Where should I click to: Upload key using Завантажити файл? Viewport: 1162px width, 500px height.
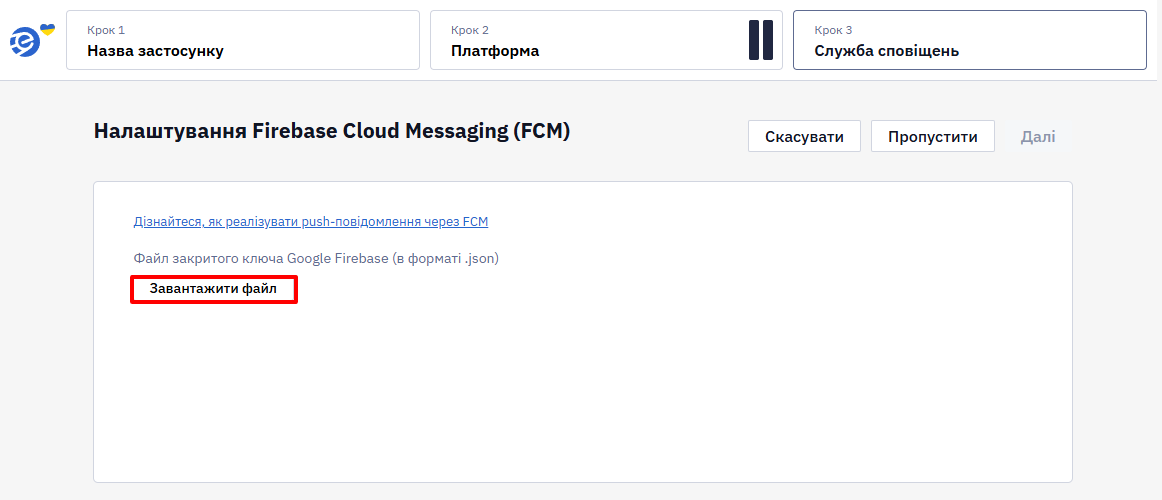click(x=213, y=289)
